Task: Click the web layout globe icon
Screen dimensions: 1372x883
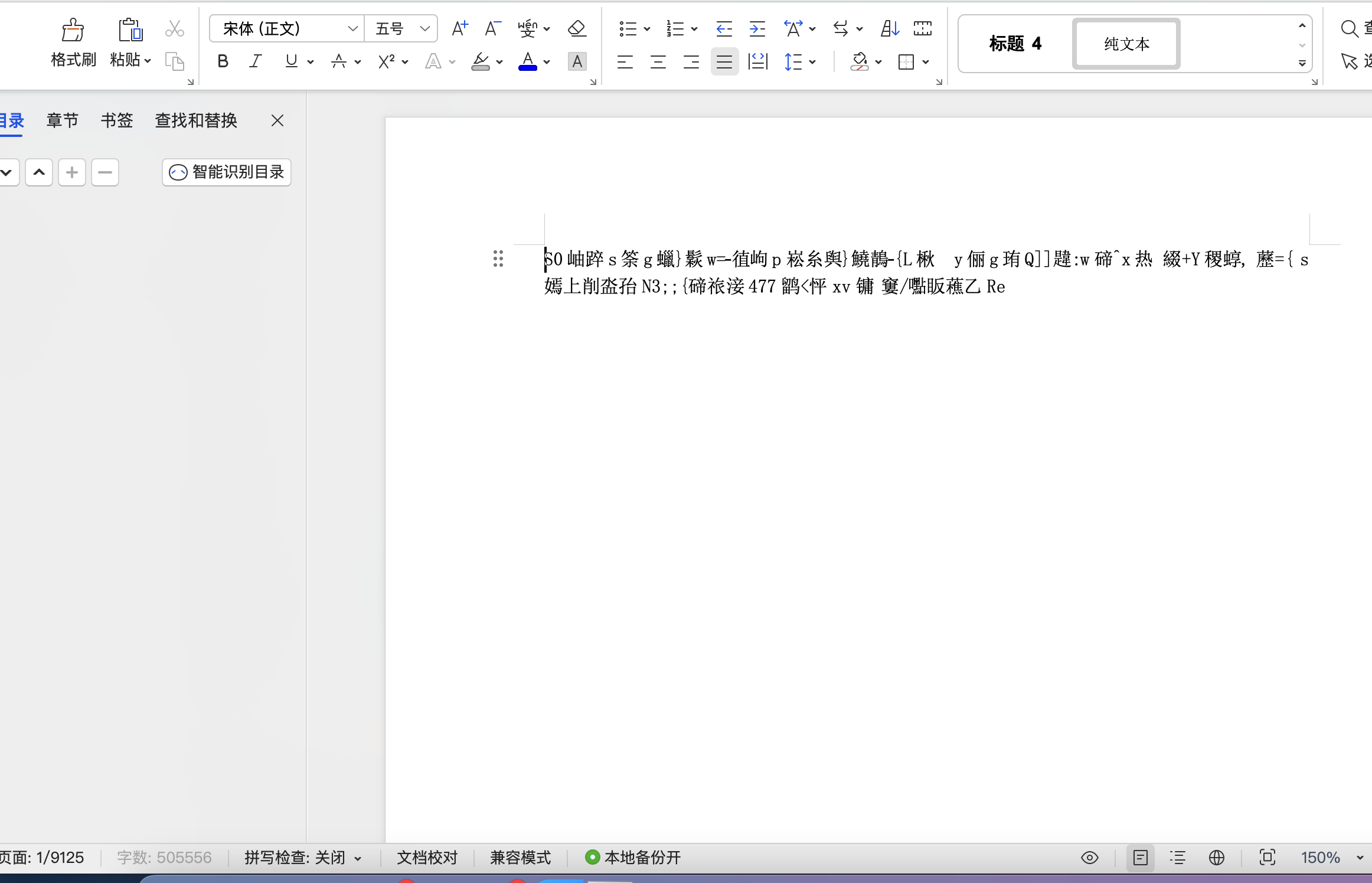Action: (x=1217, y=857)
